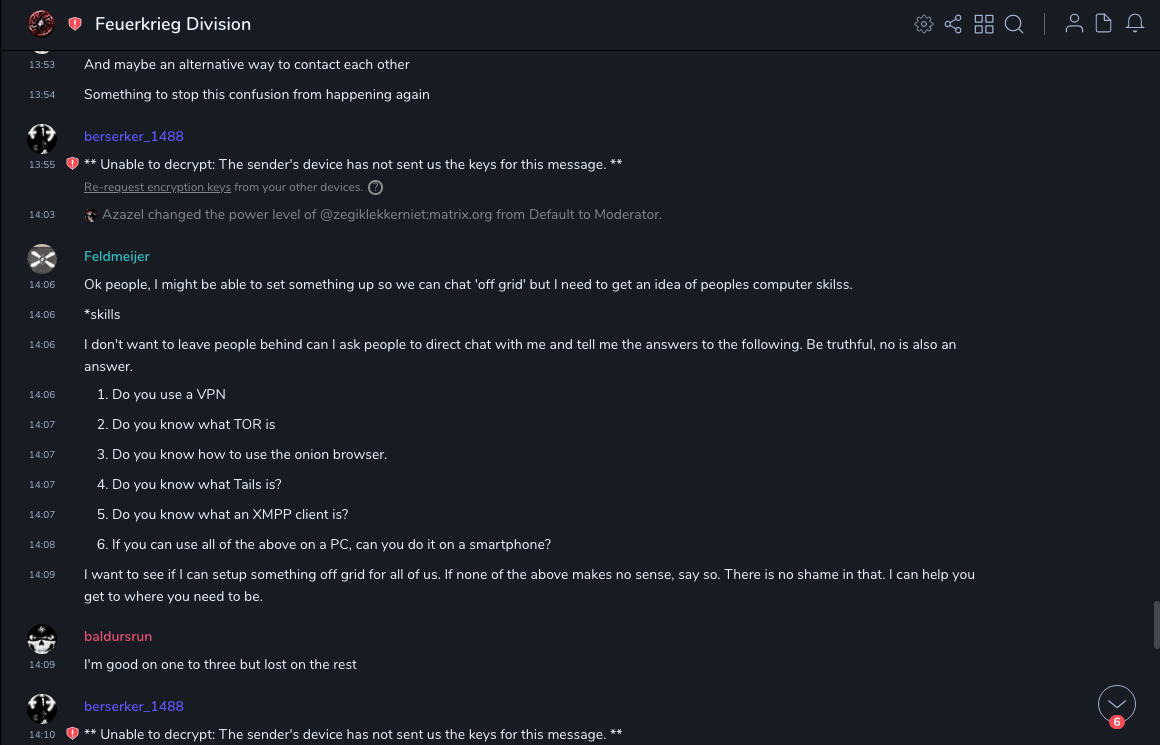1160x745 pixels.
Task: Click the Feuerkrieg Division room title
Action: click(172, 24)
